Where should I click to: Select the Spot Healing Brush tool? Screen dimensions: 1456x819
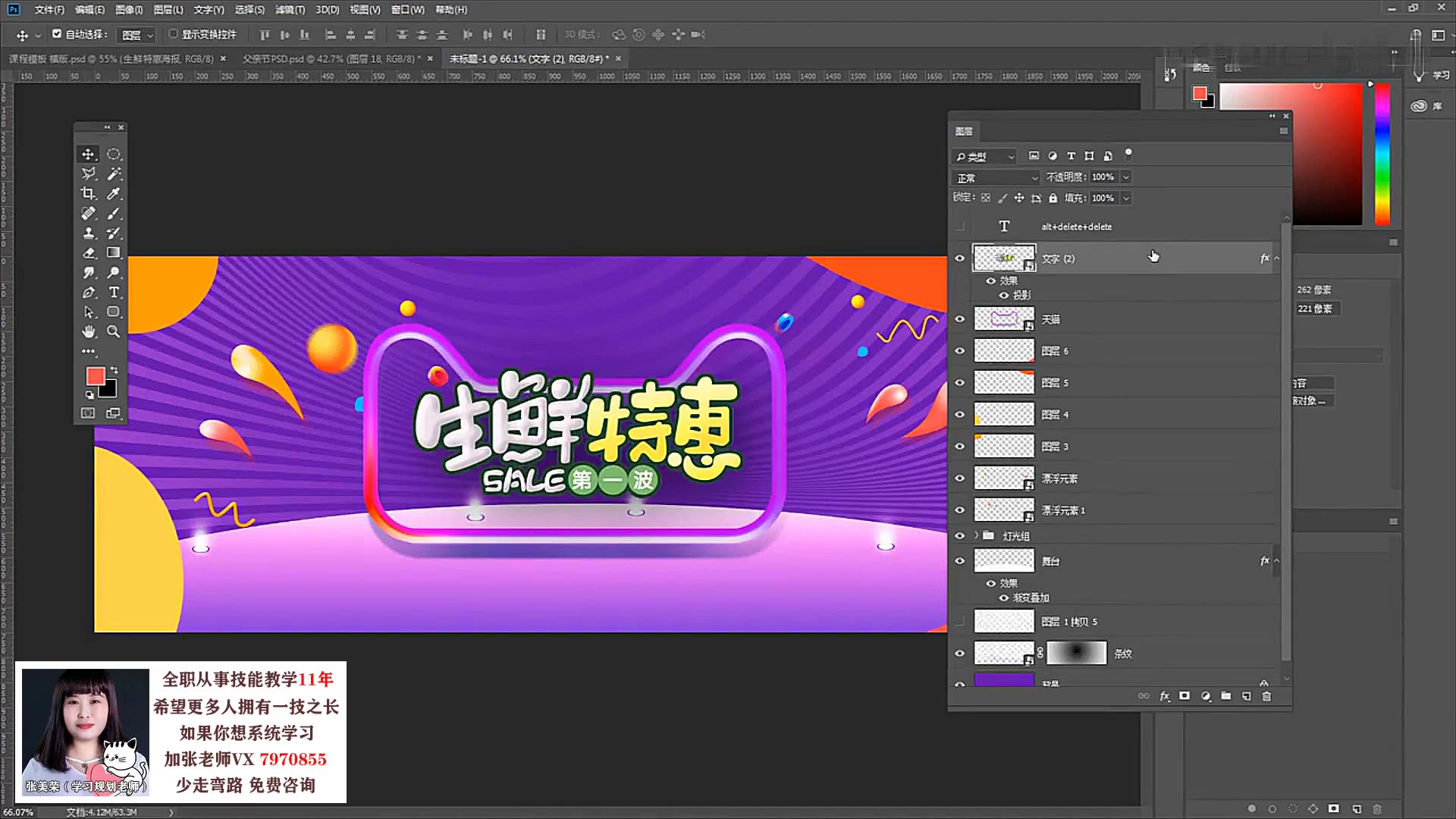pyautogui.click(x=89, y=213)
